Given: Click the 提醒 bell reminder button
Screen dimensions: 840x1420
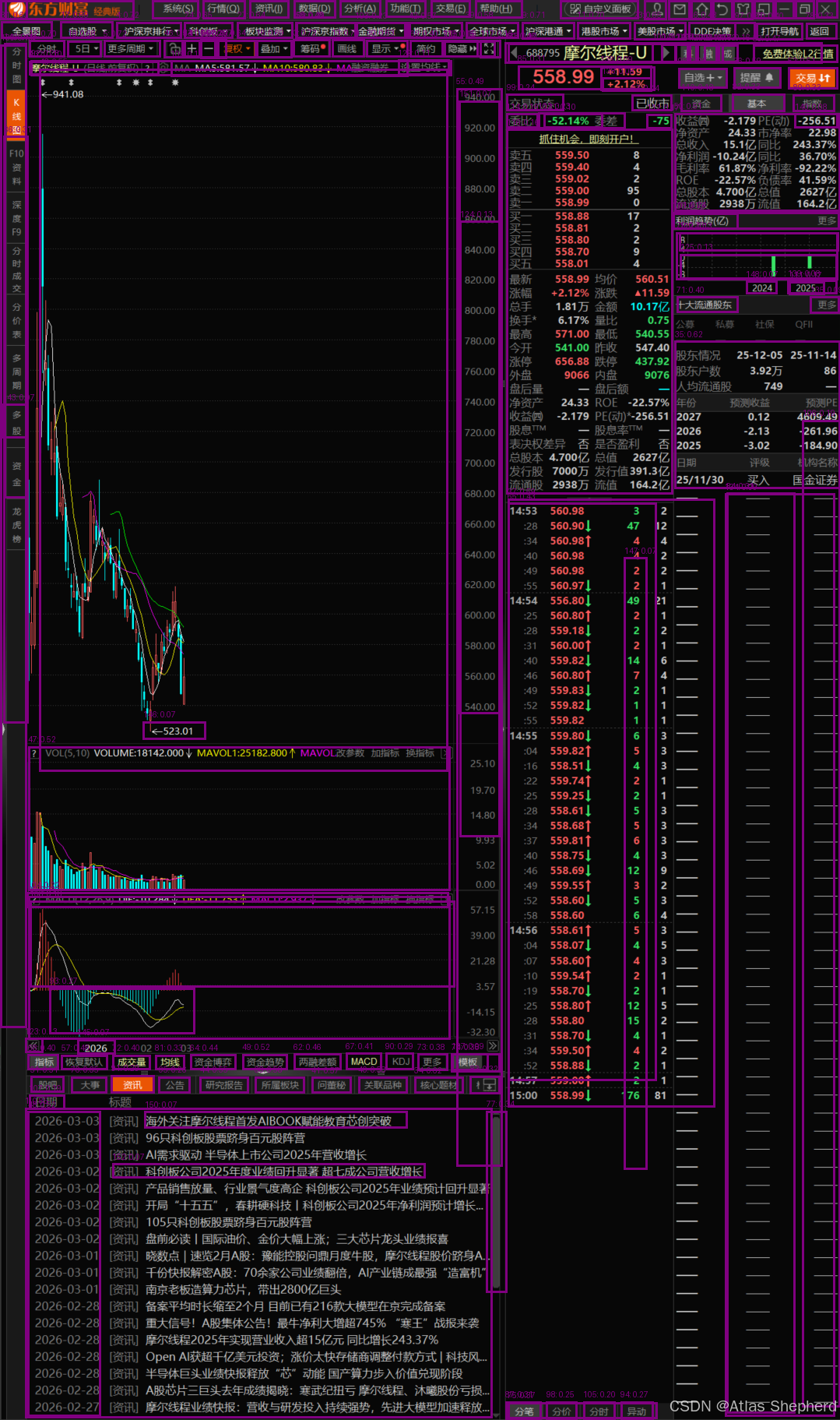Looking at the screenshot, I should 757,78.
